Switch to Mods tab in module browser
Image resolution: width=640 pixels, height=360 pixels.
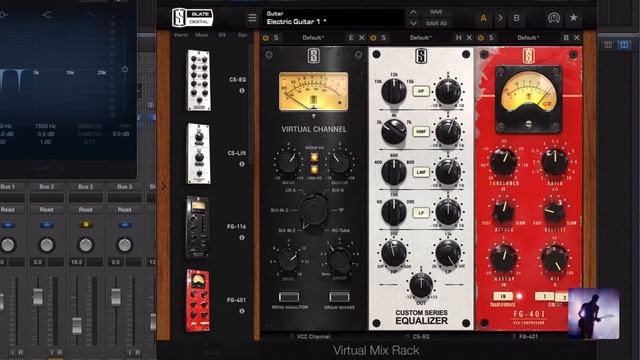[x=201, y=35]
